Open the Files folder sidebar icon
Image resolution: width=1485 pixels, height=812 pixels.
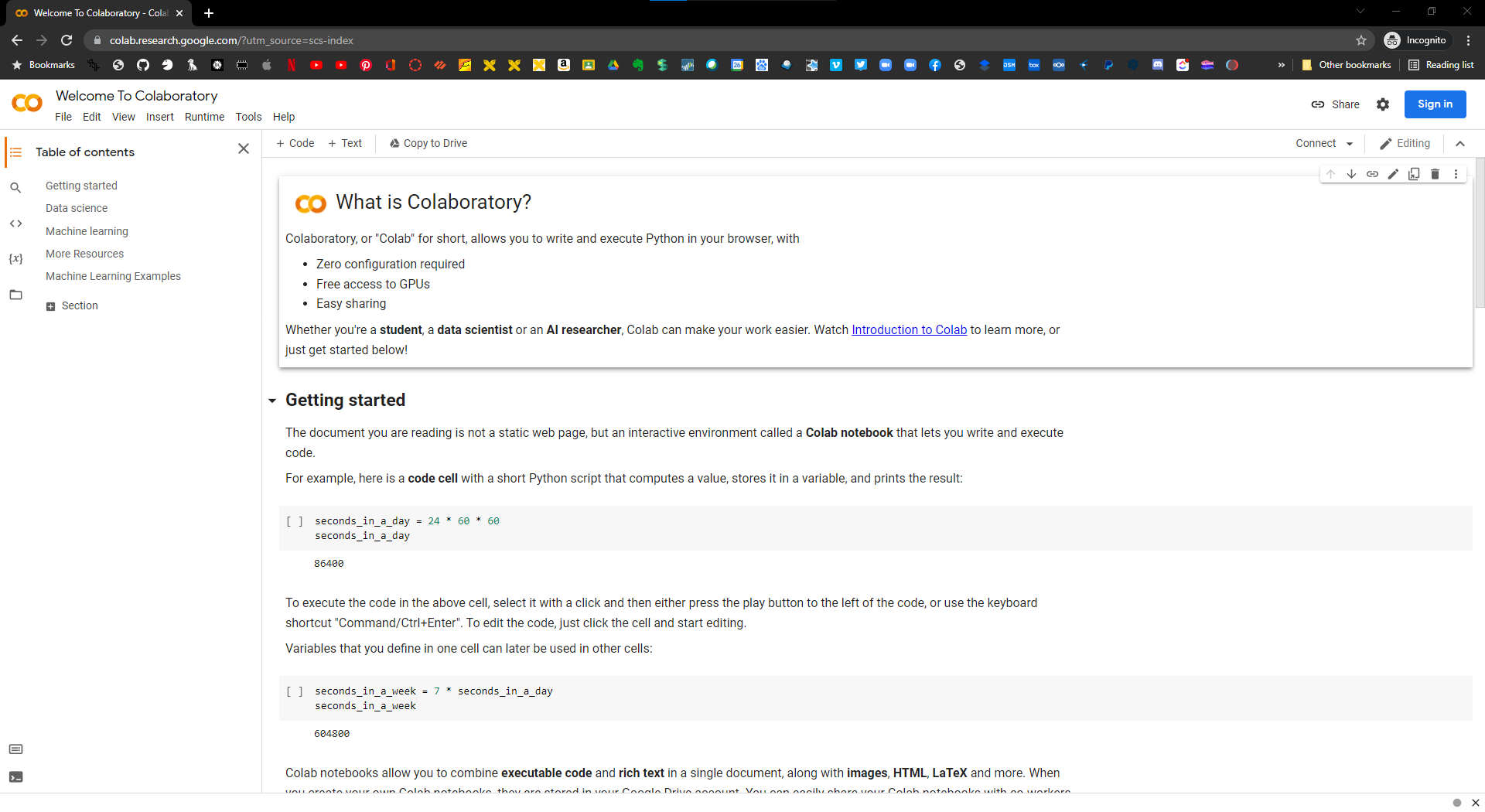[x=15, y=295]
